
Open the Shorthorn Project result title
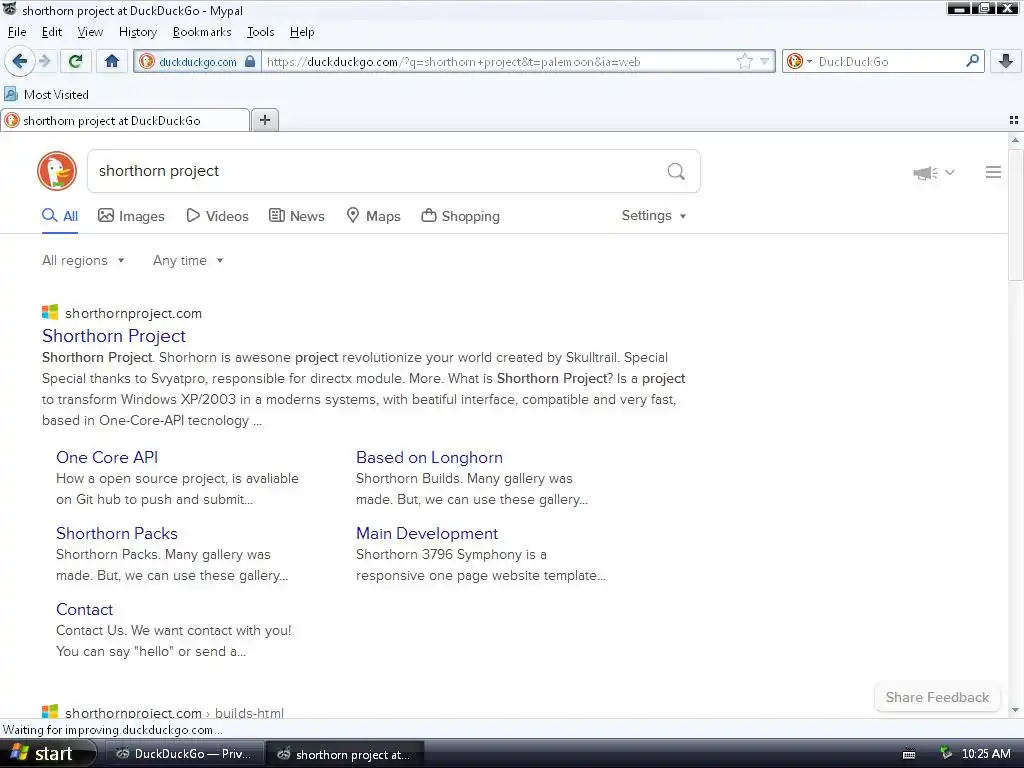click(x=114, y=336)
